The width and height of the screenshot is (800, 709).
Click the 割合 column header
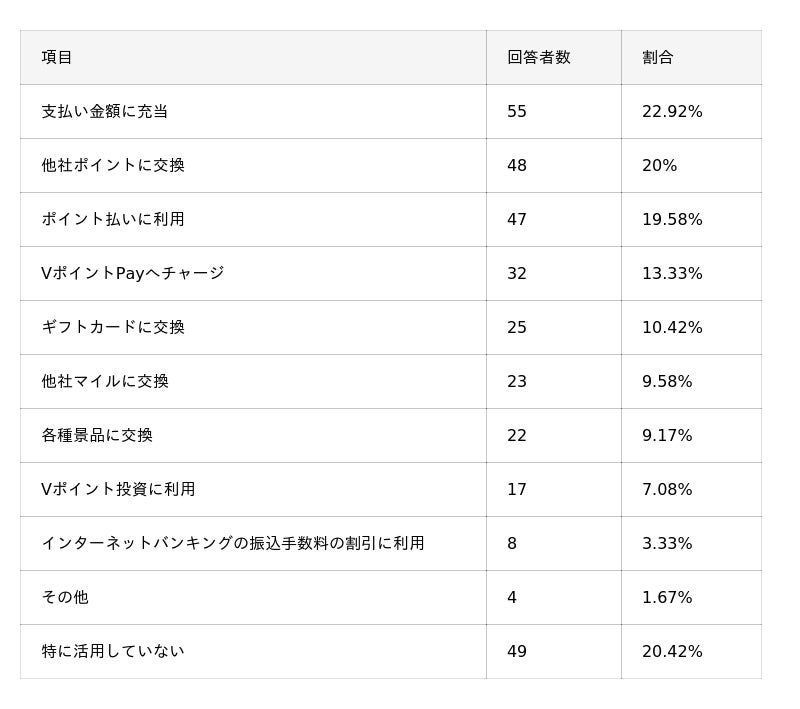658,58
